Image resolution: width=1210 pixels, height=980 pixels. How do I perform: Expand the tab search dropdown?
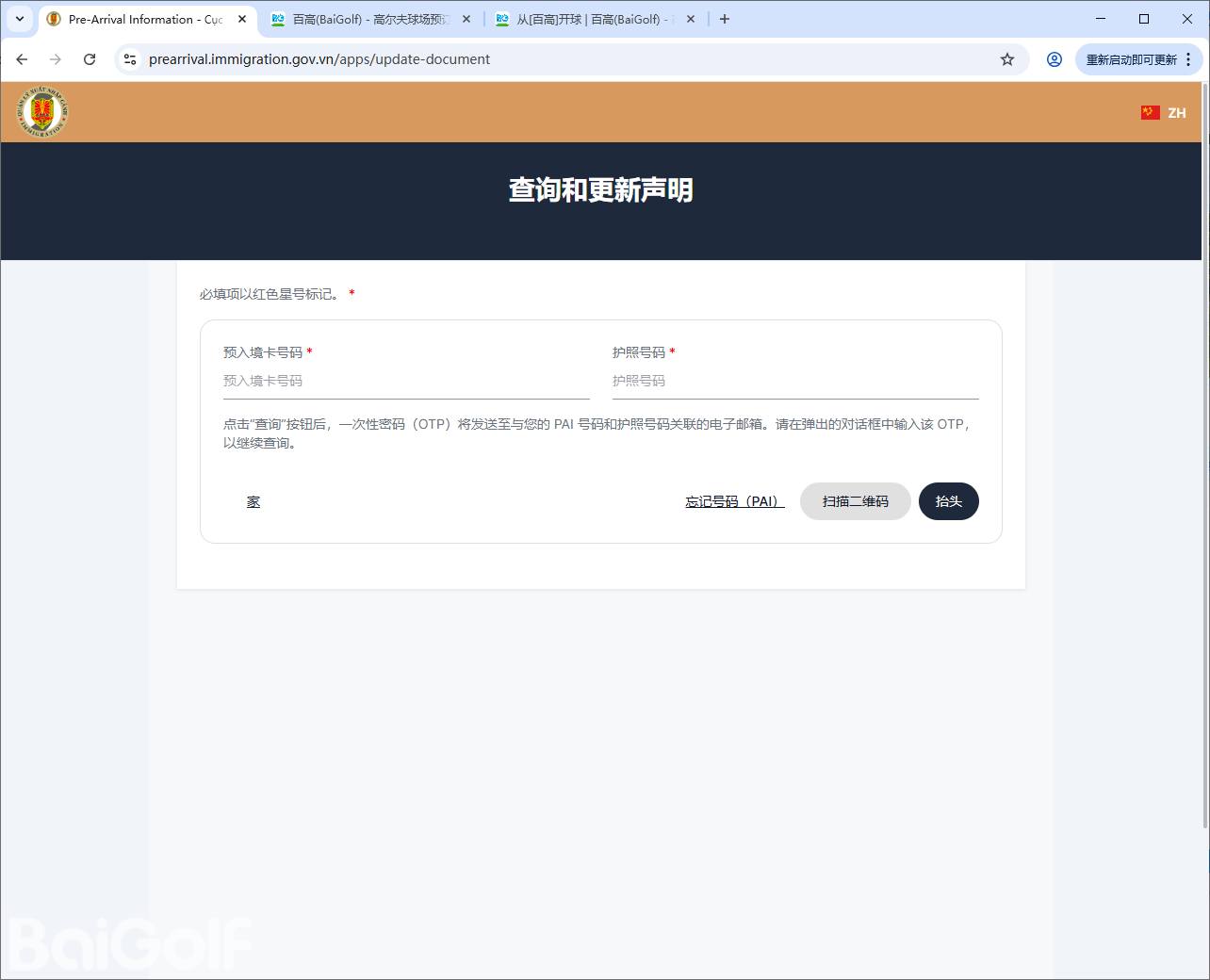click(x=19, y=19)
